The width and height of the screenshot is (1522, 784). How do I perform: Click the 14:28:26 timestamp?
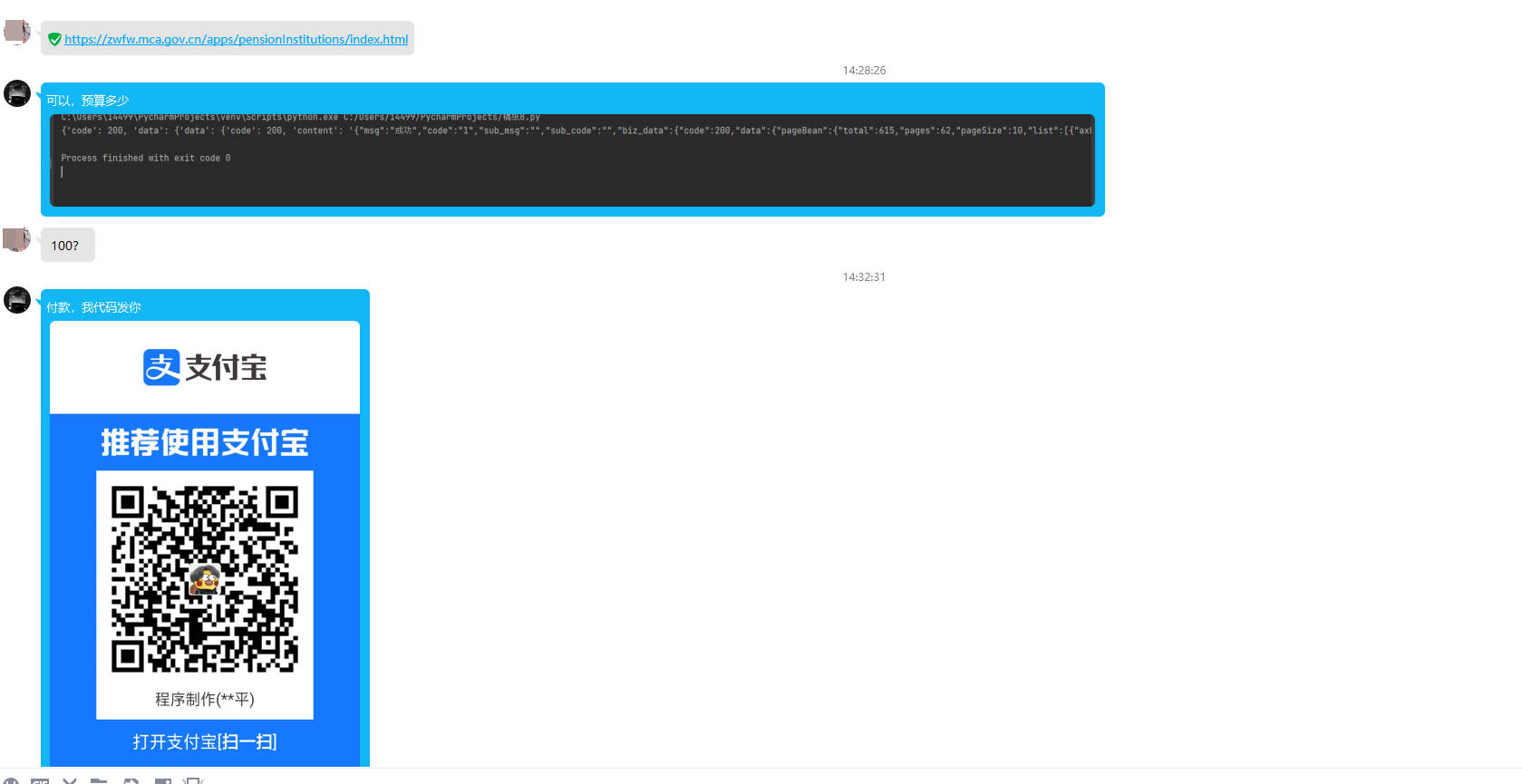tap(864, 70)
